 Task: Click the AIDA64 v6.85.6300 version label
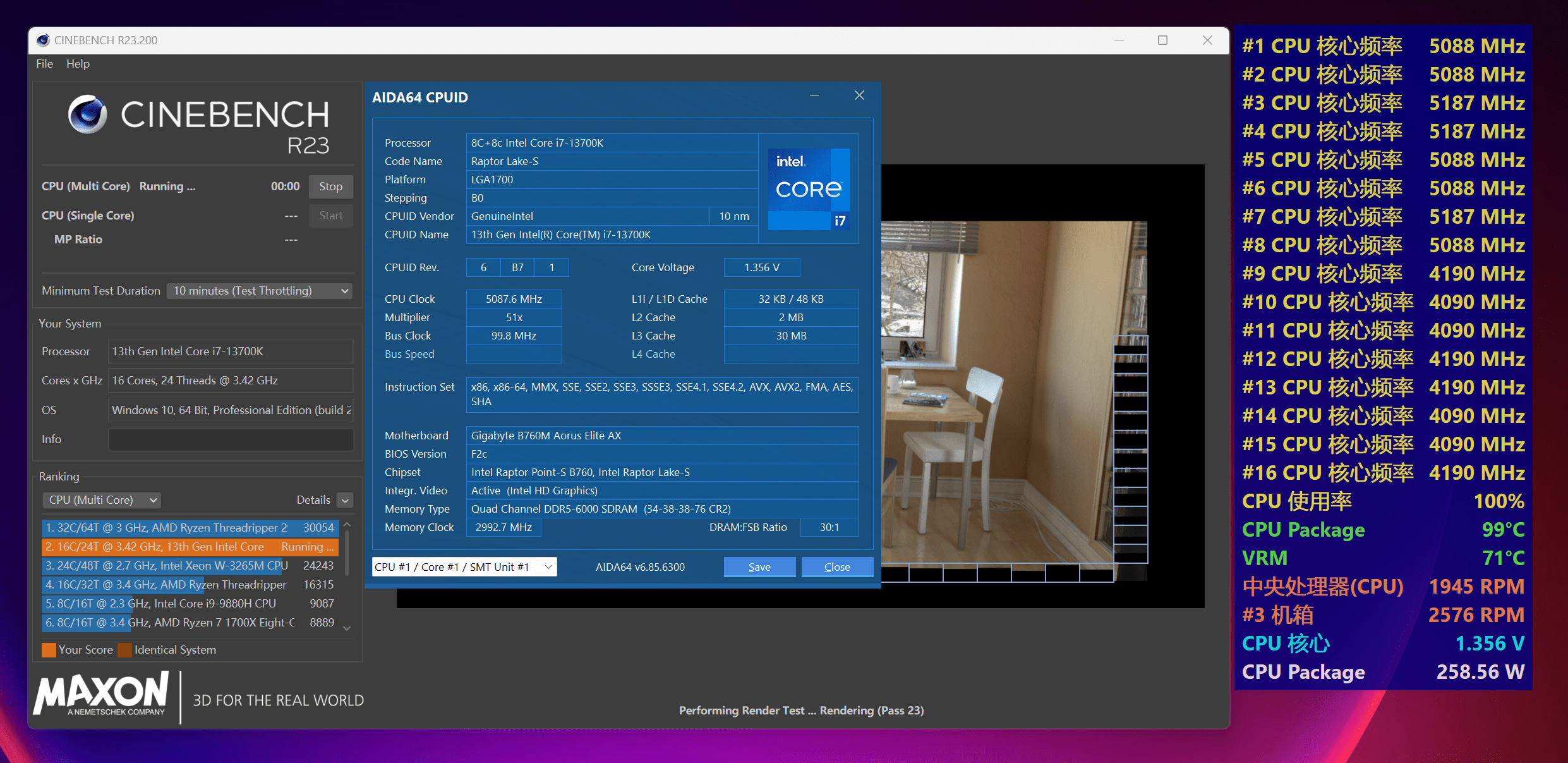pos(640,567)
